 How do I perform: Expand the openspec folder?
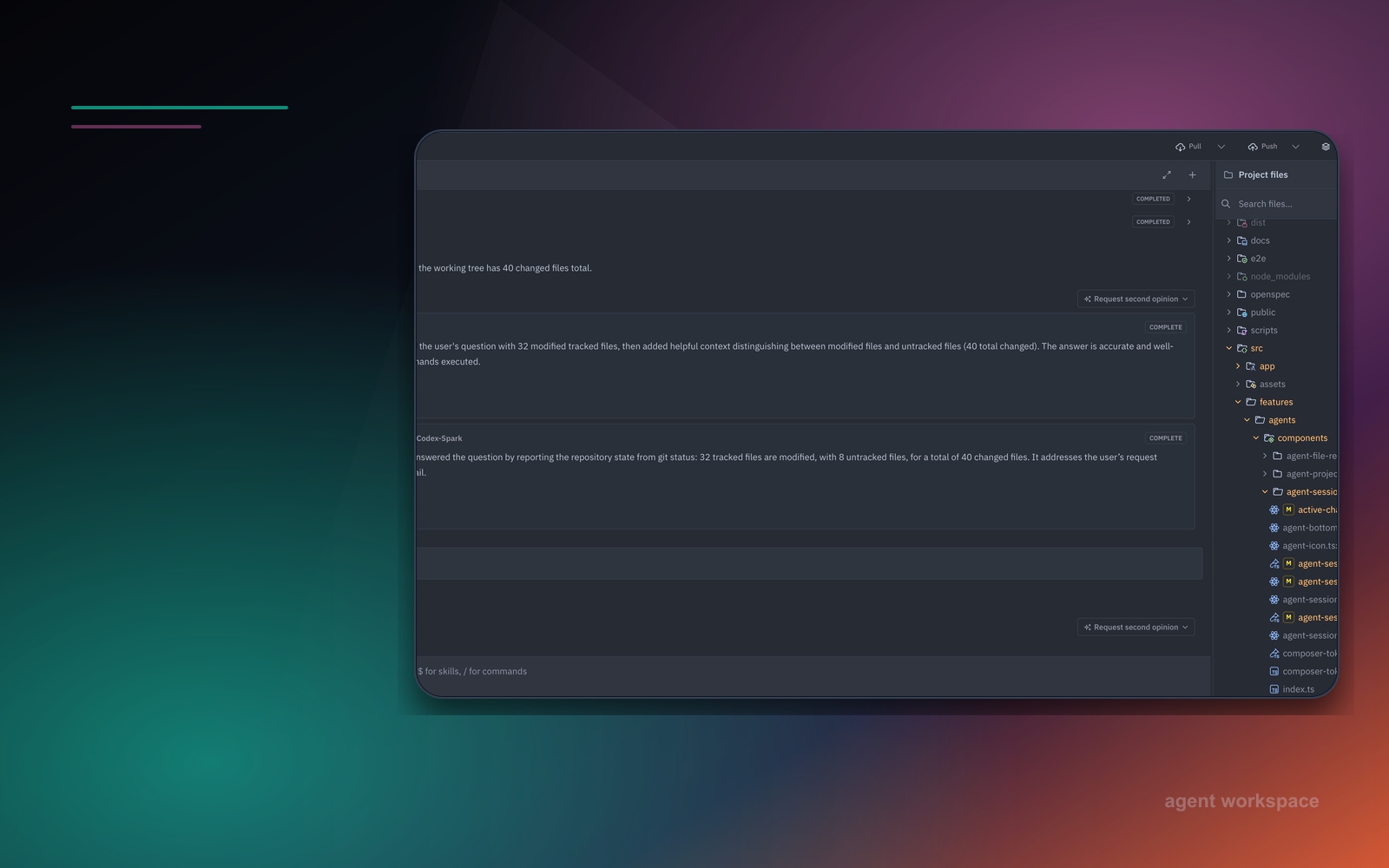pos(1229,294)
